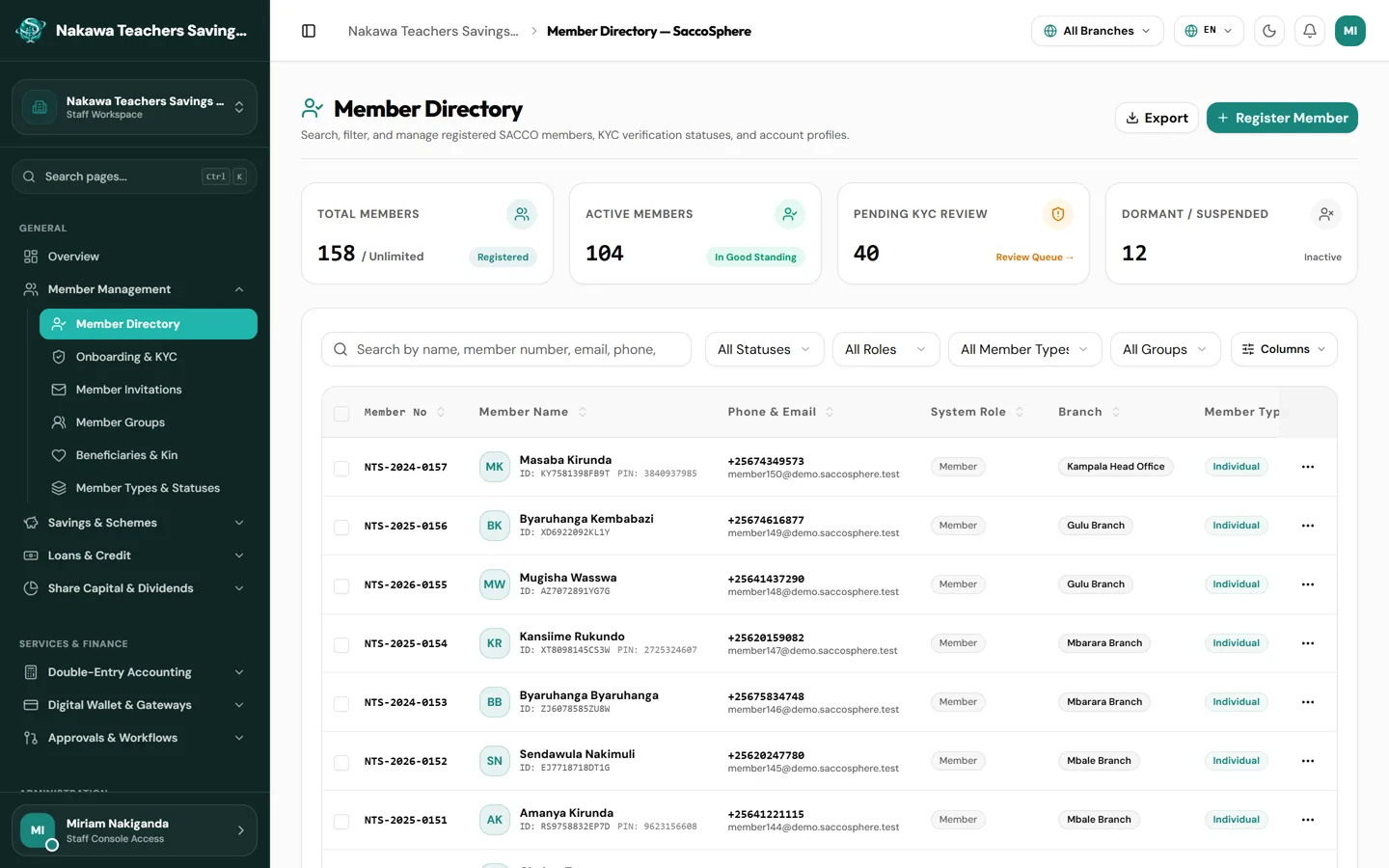Click the Member Directory heading icon
The image size is (1389, 868).
click(x=313, y=108)
